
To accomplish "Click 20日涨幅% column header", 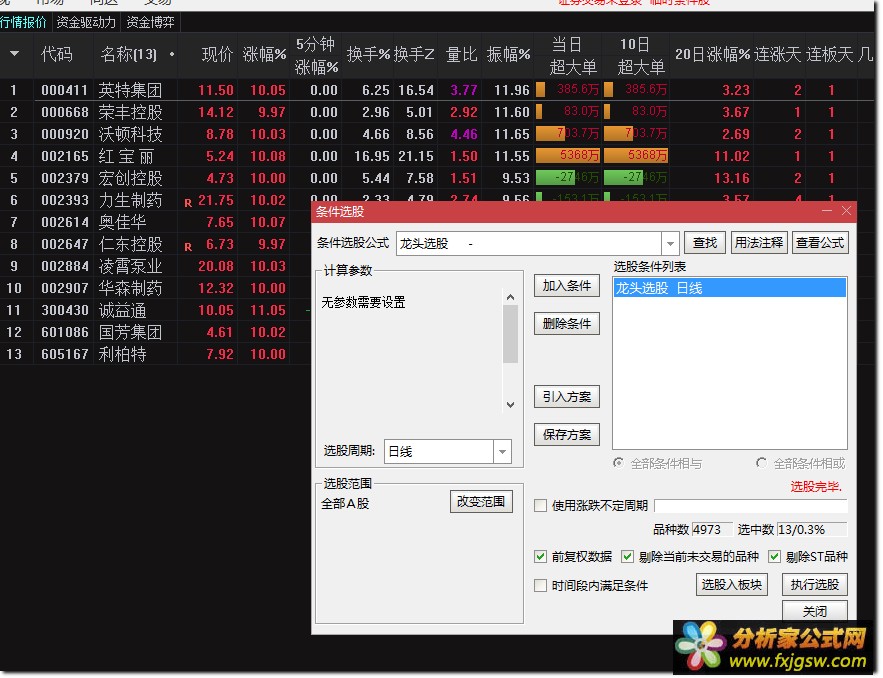I will click(x=712, y=55).
